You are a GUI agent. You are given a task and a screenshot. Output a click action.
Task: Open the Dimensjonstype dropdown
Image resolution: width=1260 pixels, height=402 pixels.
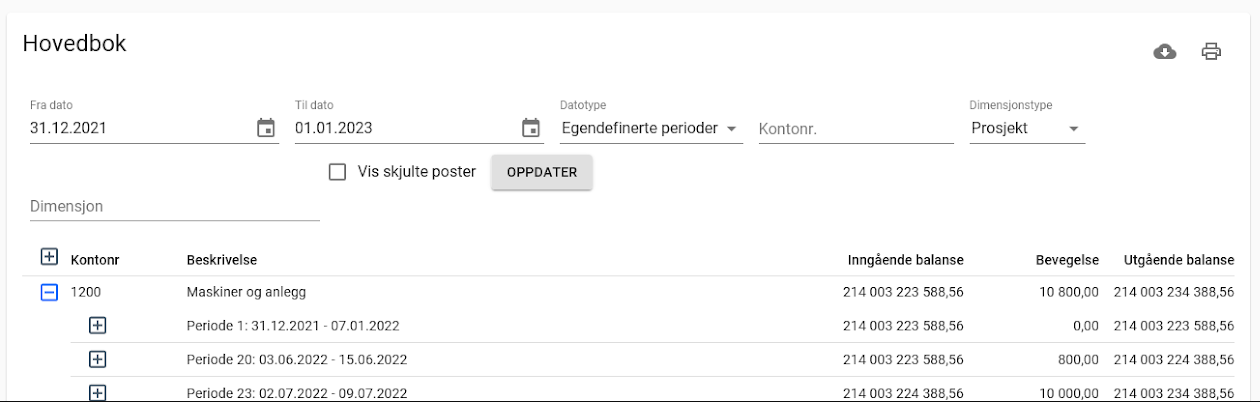(1026, 129)
